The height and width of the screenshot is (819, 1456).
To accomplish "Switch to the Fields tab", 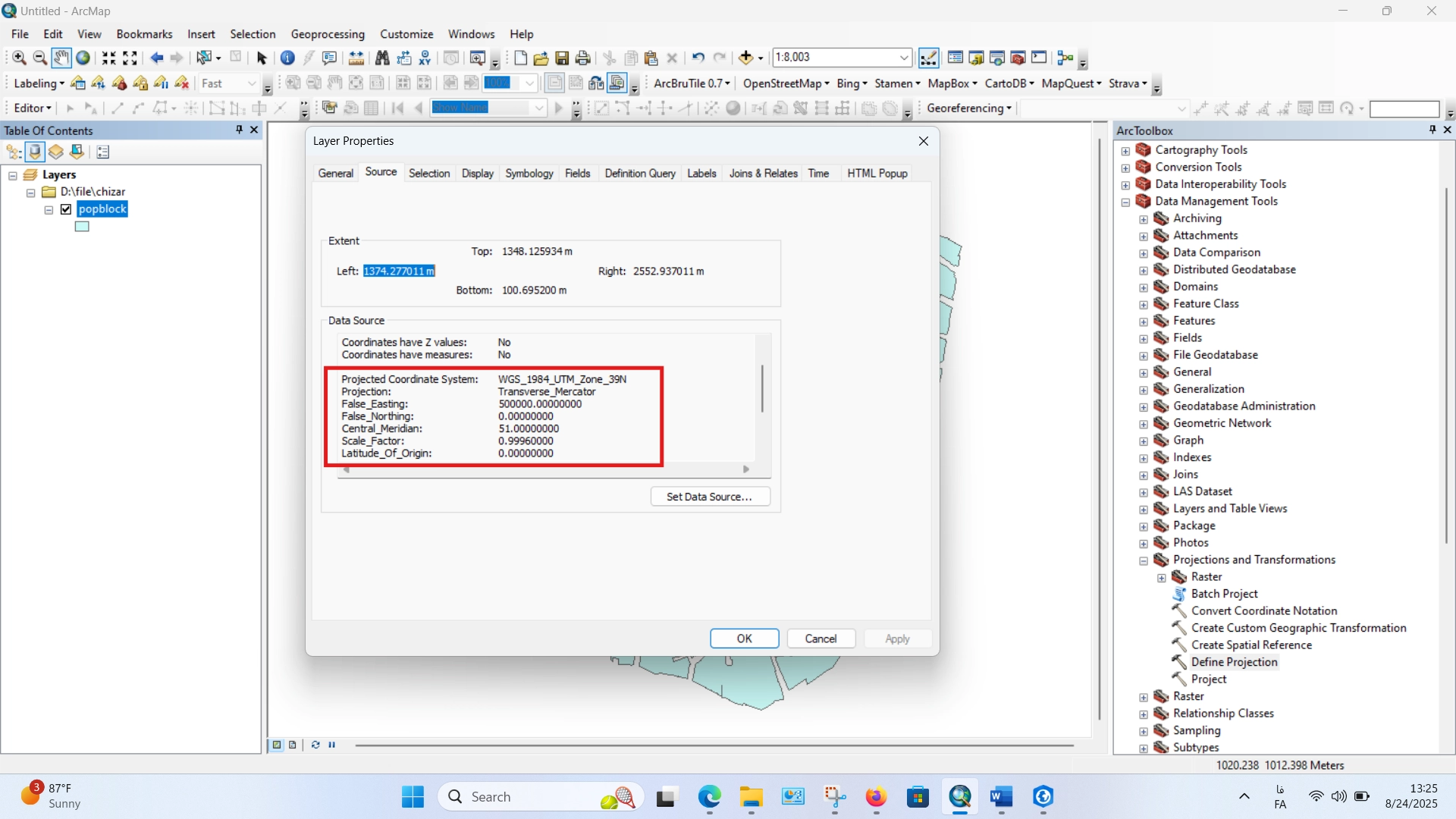I will point(577,174).
